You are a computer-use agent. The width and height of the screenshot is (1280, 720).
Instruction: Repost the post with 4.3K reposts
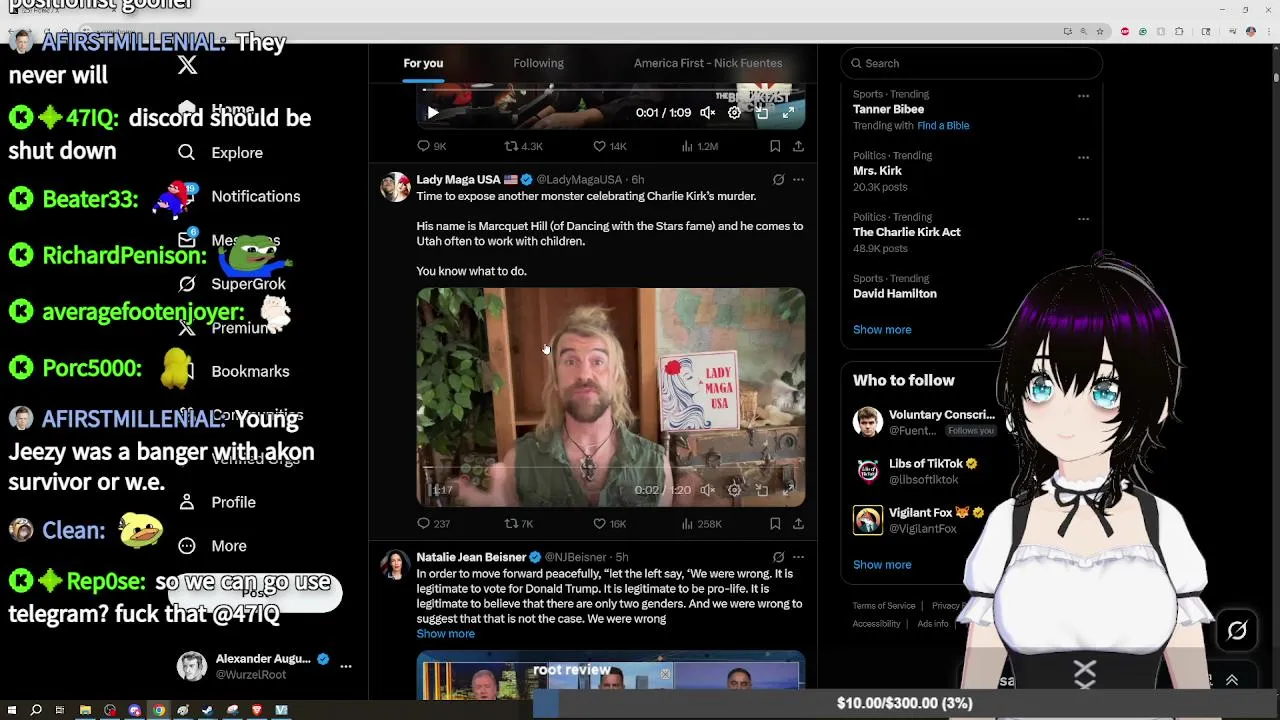coord(523,146)
